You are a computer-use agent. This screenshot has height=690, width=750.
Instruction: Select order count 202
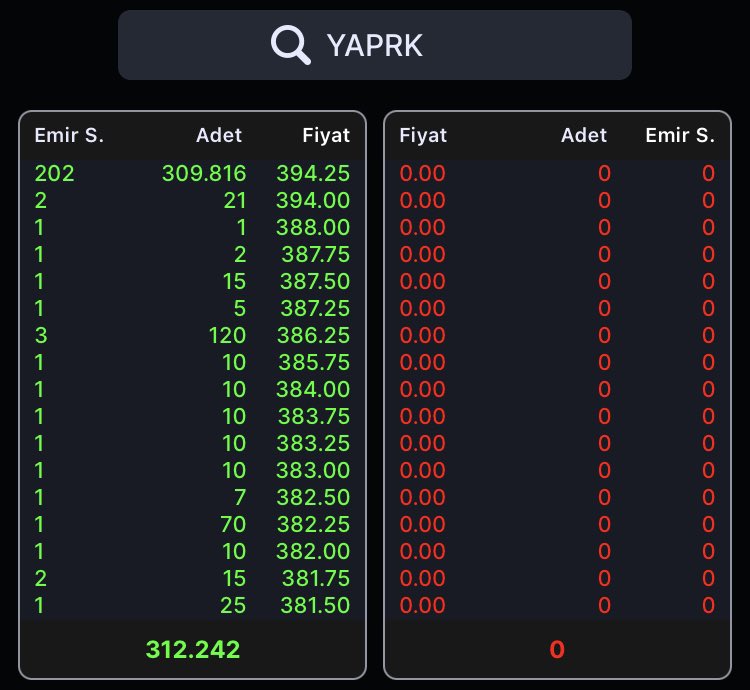coord(55,173)
